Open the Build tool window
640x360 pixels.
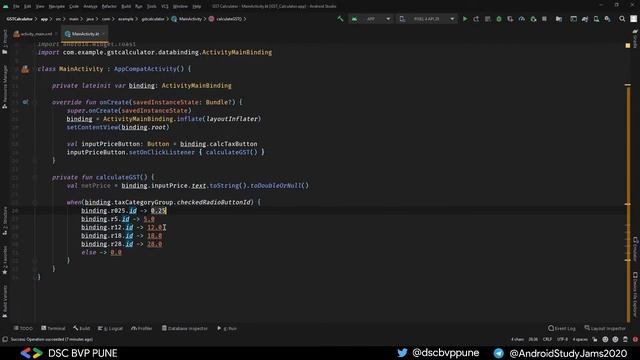(82, 328)
